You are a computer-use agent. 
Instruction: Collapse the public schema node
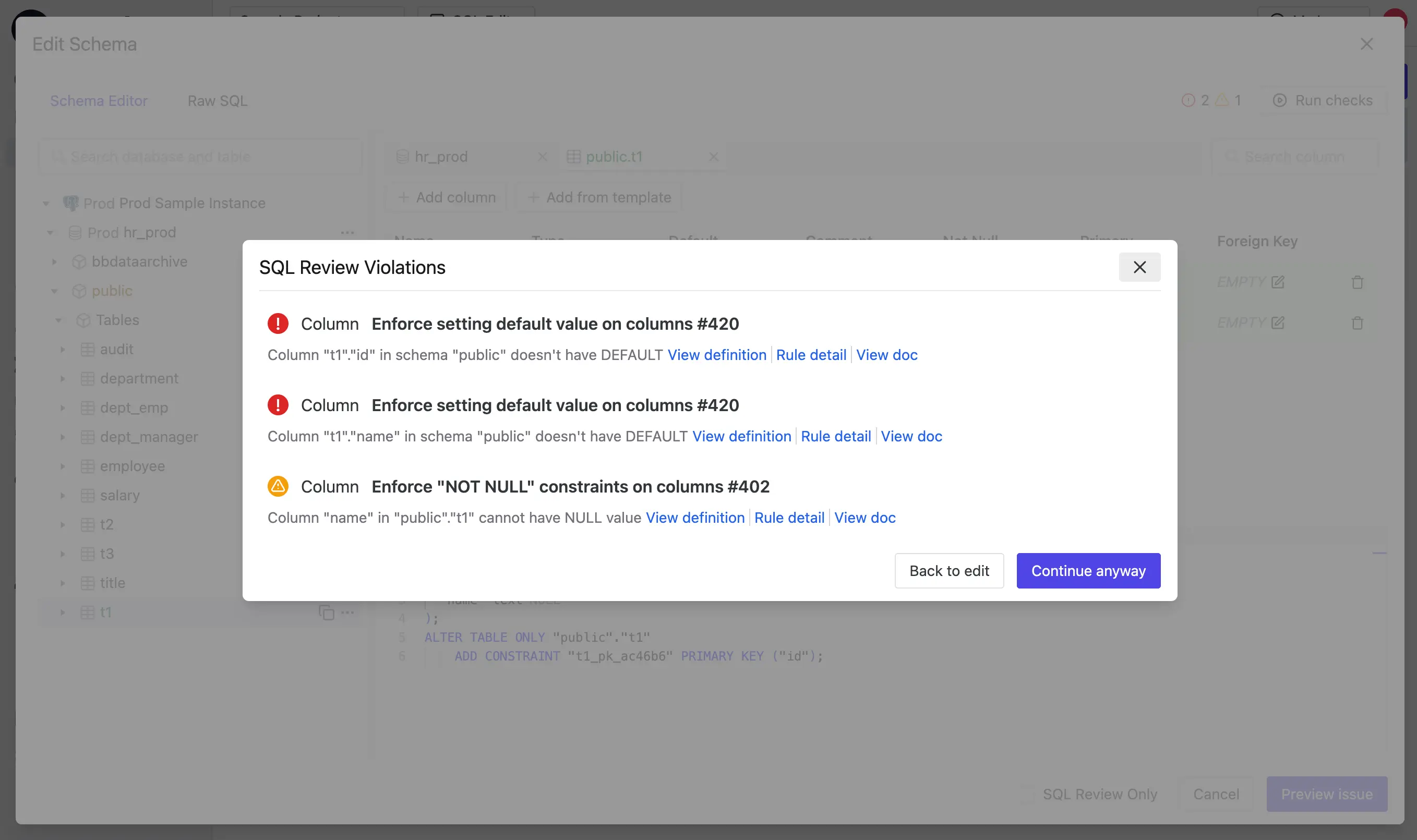coord(54,291)
